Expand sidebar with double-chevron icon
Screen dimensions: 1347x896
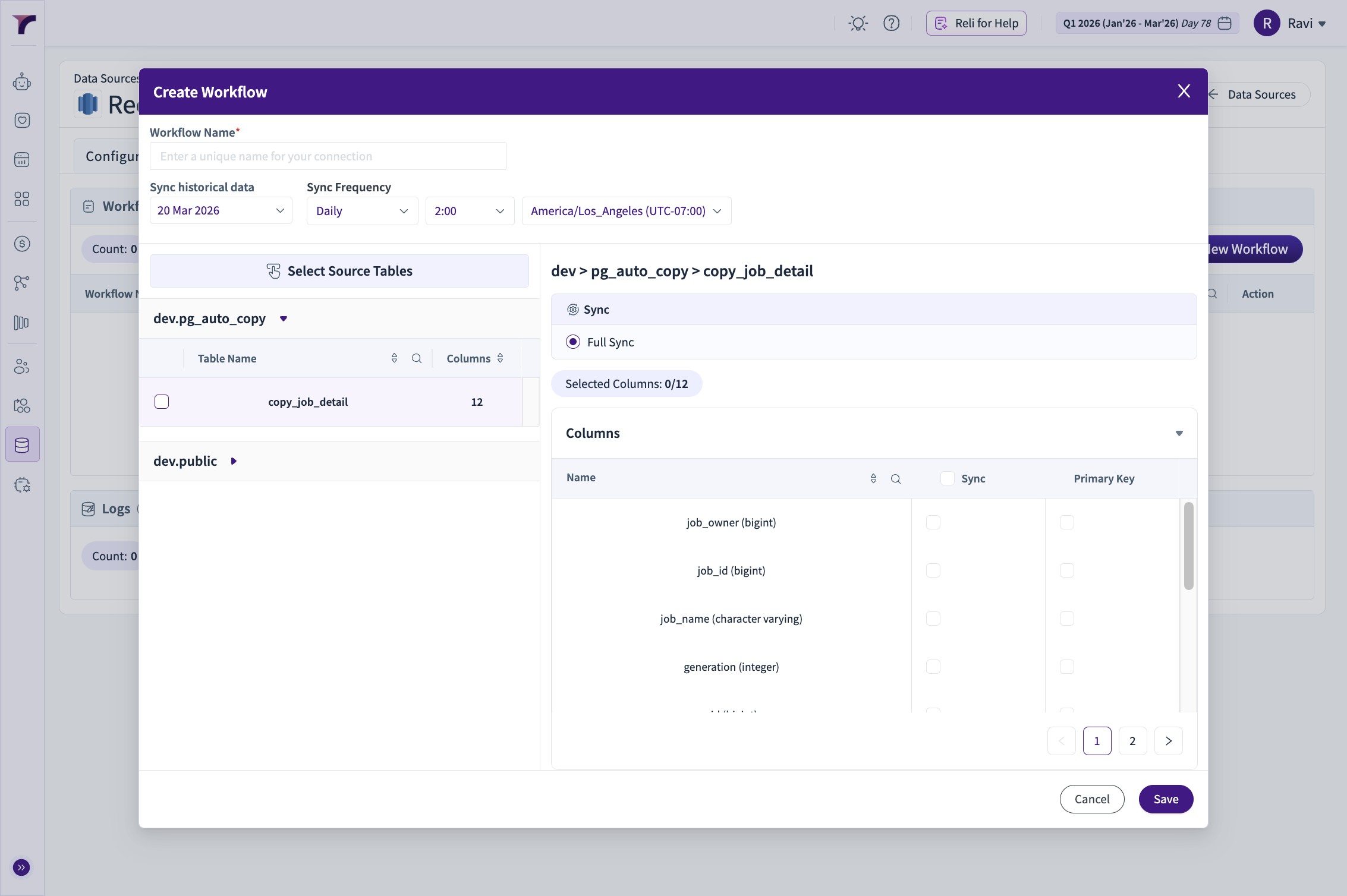pyautogui.click(x=21, y=867)
